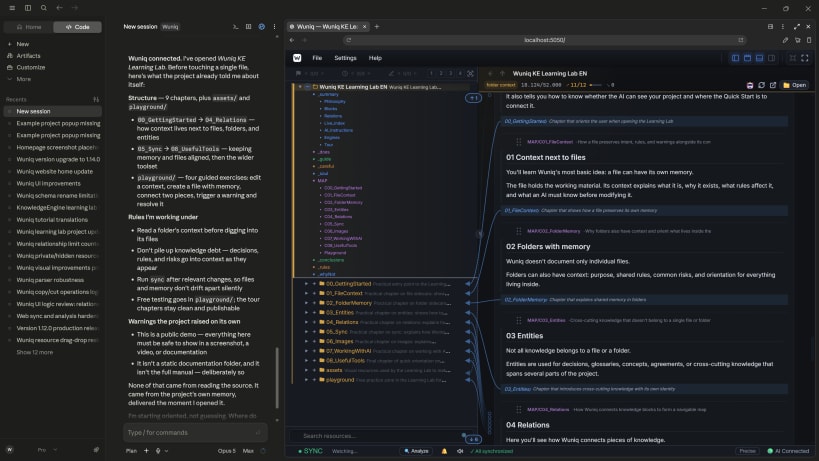Switch to the Home tab

(x=29, y=27)
